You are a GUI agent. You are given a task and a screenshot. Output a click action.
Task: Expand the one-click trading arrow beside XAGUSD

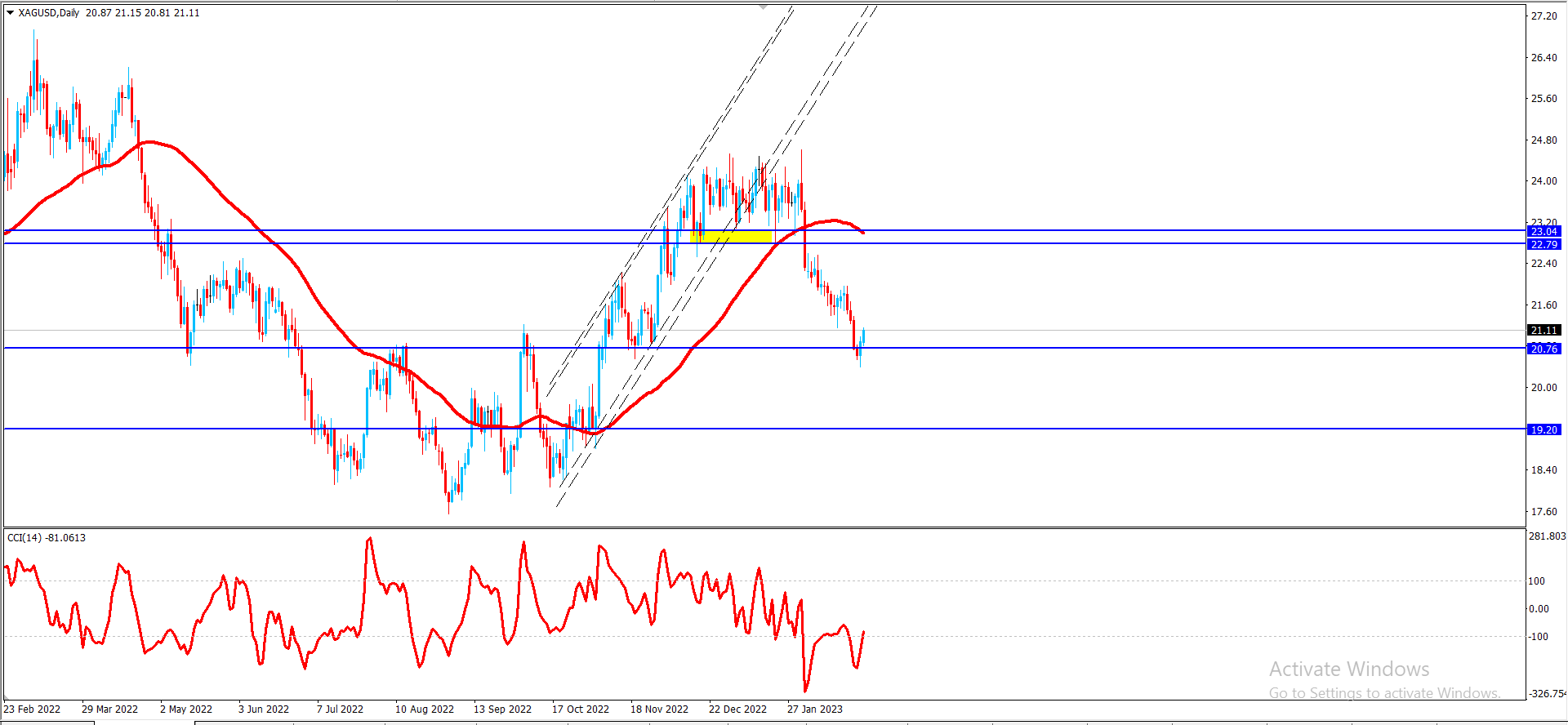pyautogui.click(x=11, y=13)
